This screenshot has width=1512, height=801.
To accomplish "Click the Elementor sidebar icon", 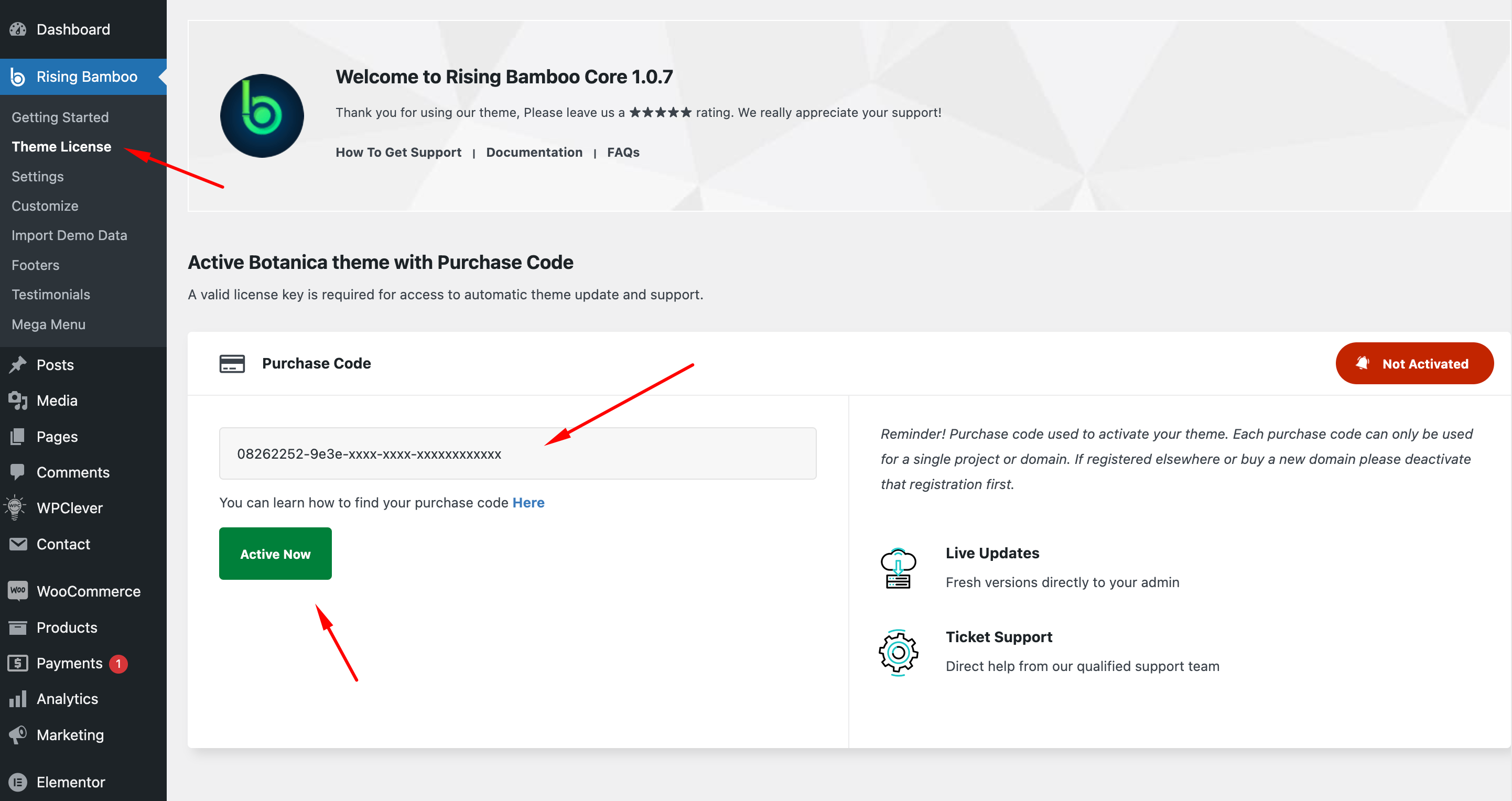I will click(x=18, y=782).
